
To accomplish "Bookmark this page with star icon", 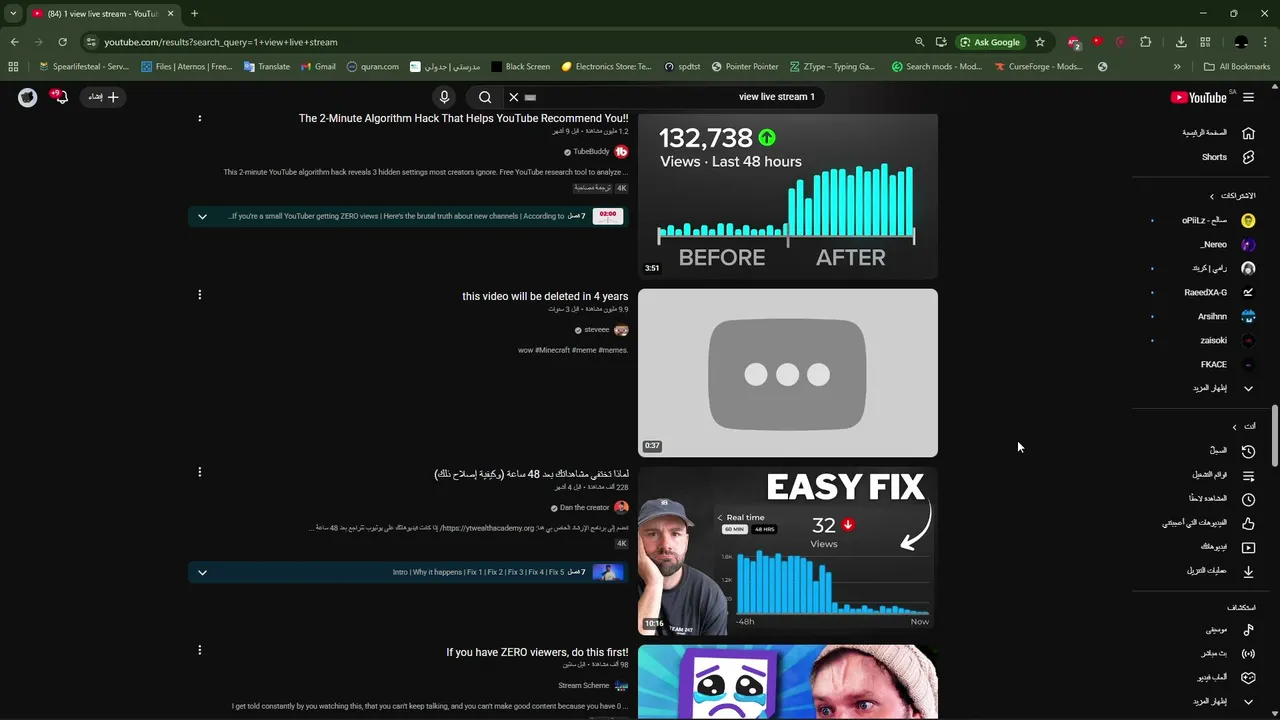I will tap(1040, 42).
